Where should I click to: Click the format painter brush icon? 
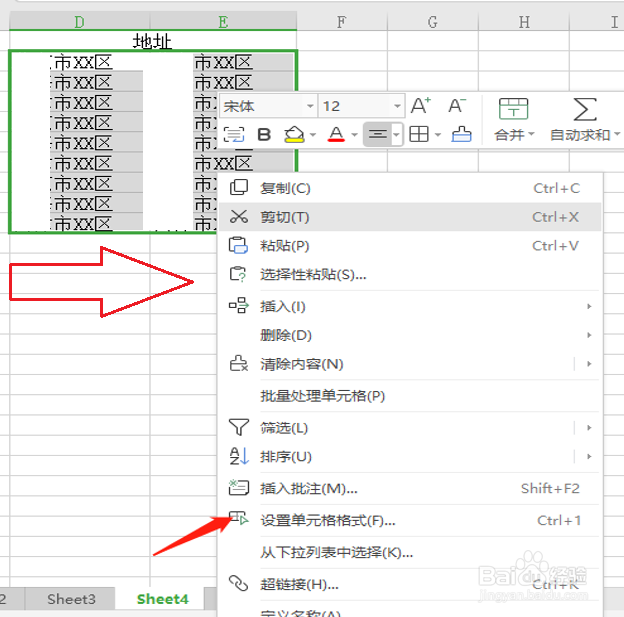point(462,135)
